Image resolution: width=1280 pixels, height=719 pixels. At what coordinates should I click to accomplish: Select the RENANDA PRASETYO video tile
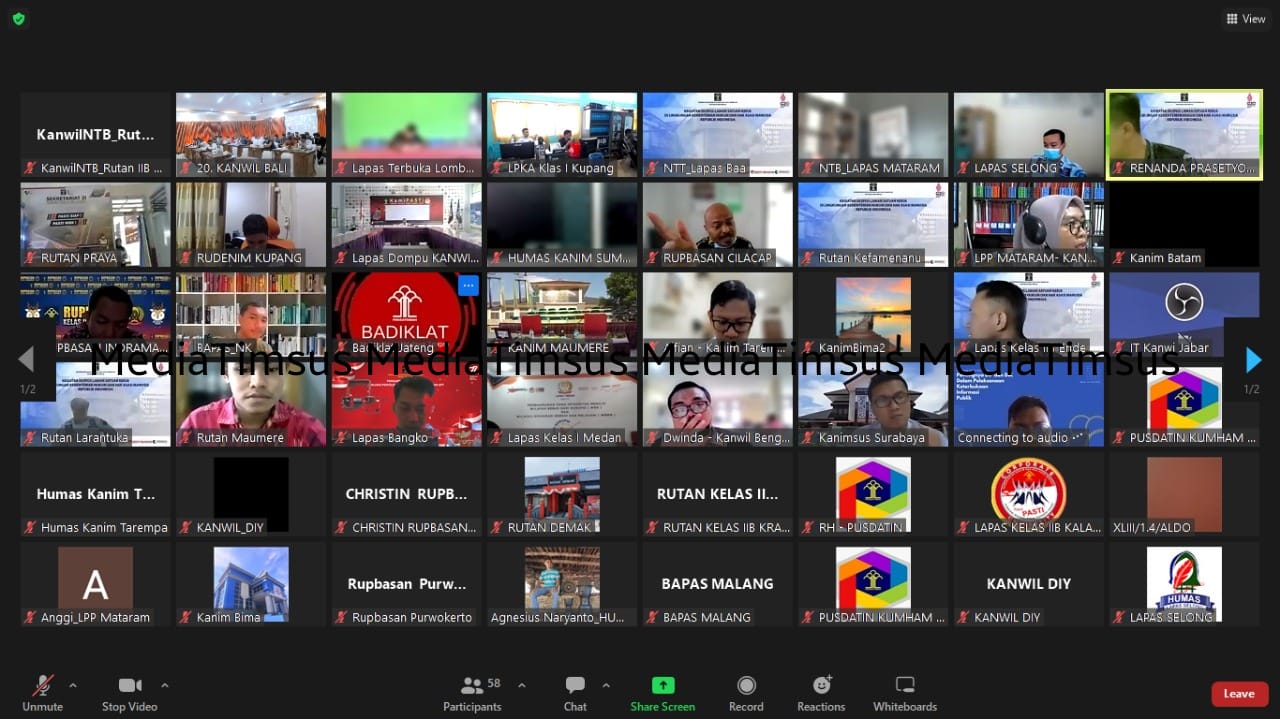pyautogui.click(x=1184, y=135)
